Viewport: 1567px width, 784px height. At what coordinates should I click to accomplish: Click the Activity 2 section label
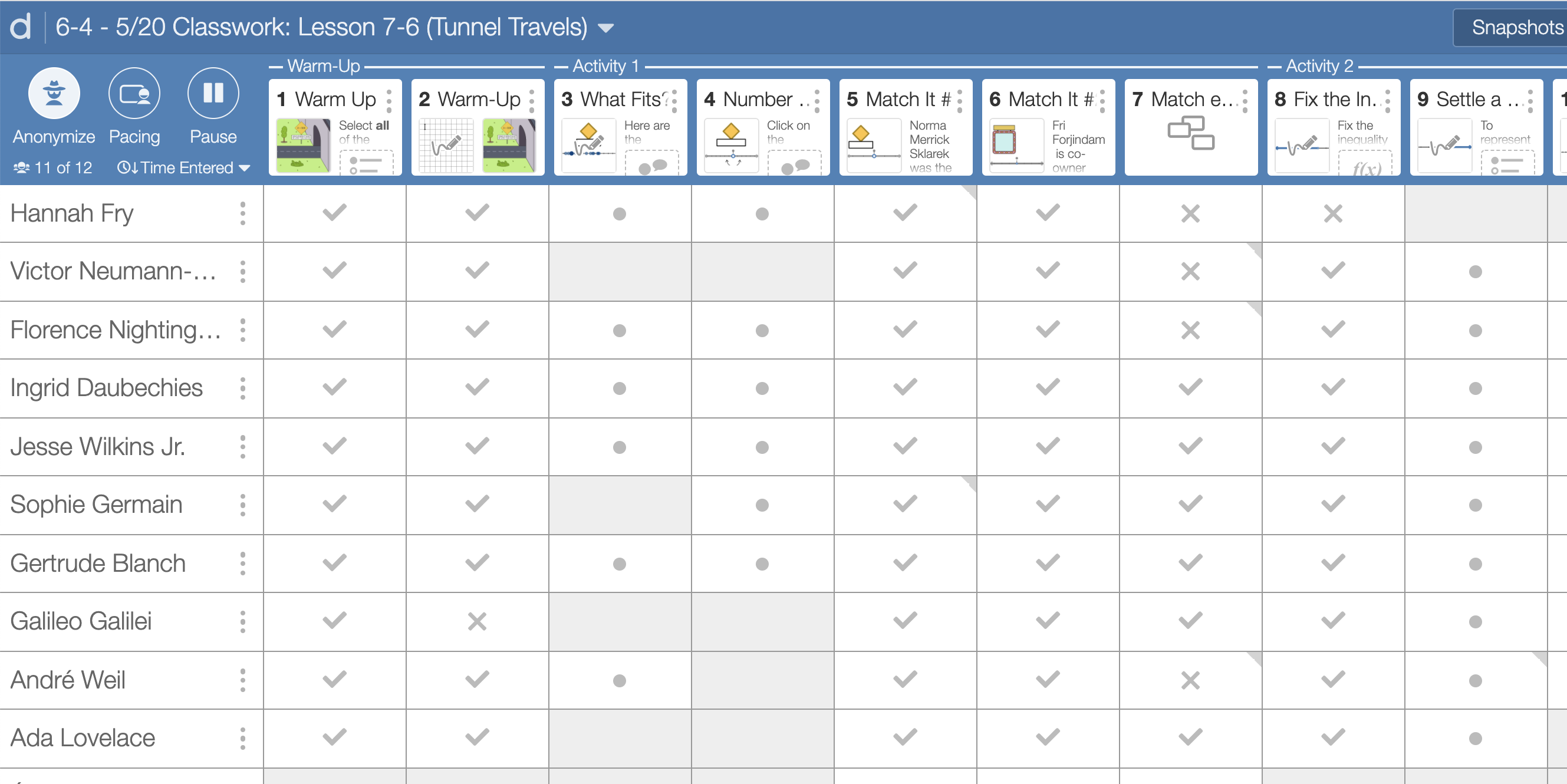coord(1319,65)
